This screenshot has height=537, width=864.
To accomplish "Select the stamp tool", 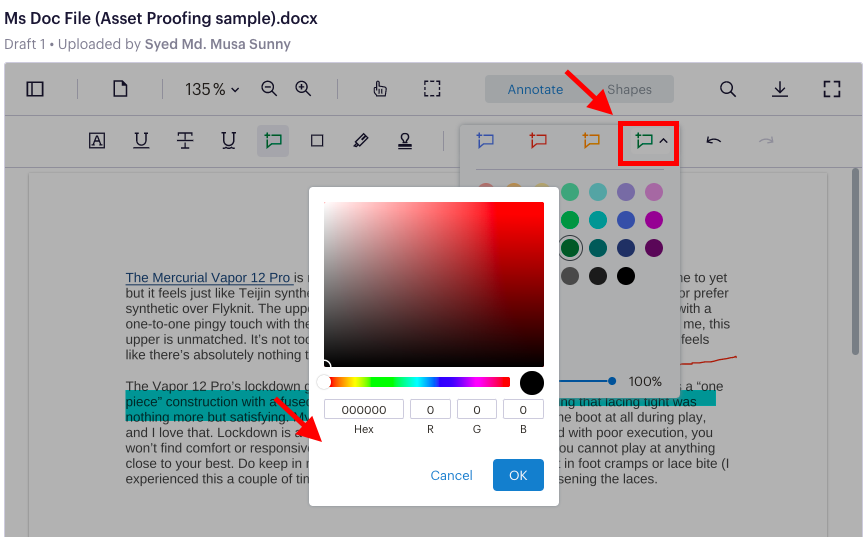I will click(405, 140).
